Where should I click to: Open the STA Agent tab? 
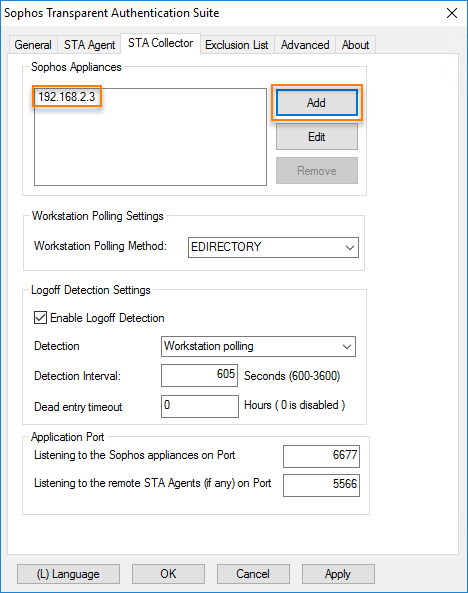pyautogui.click(x=89, y=45)
